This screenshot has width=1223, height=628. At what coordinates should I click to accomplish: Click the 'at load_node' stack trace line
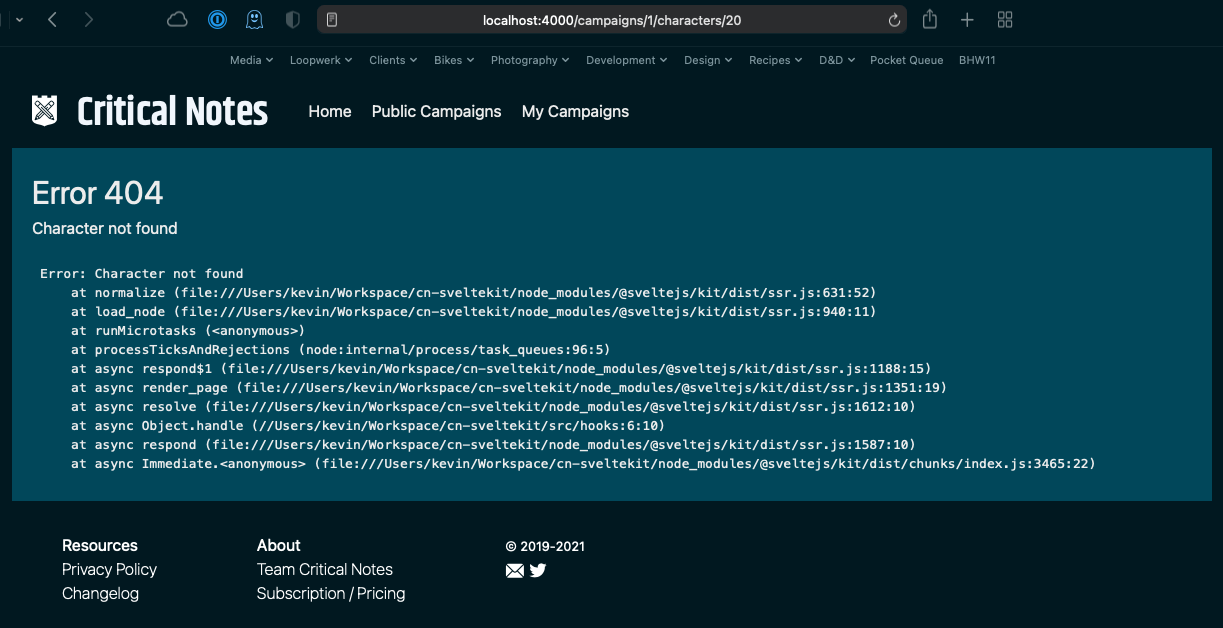coord(473,311)
